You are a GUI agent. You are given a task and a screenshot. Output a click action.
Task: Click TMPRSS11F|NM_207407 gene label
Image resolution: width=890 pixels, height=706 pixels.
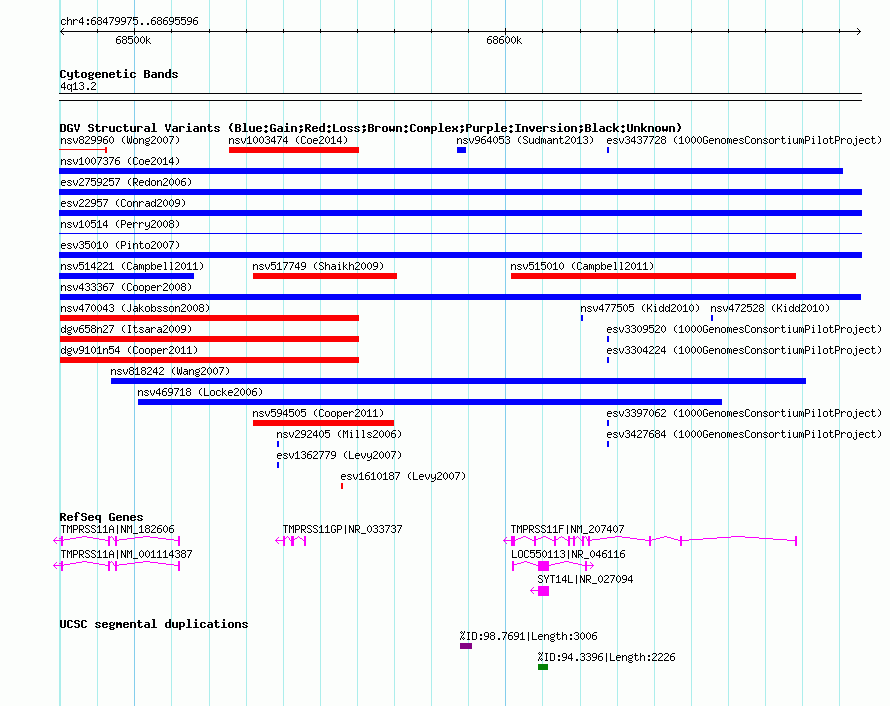(567, 529)
